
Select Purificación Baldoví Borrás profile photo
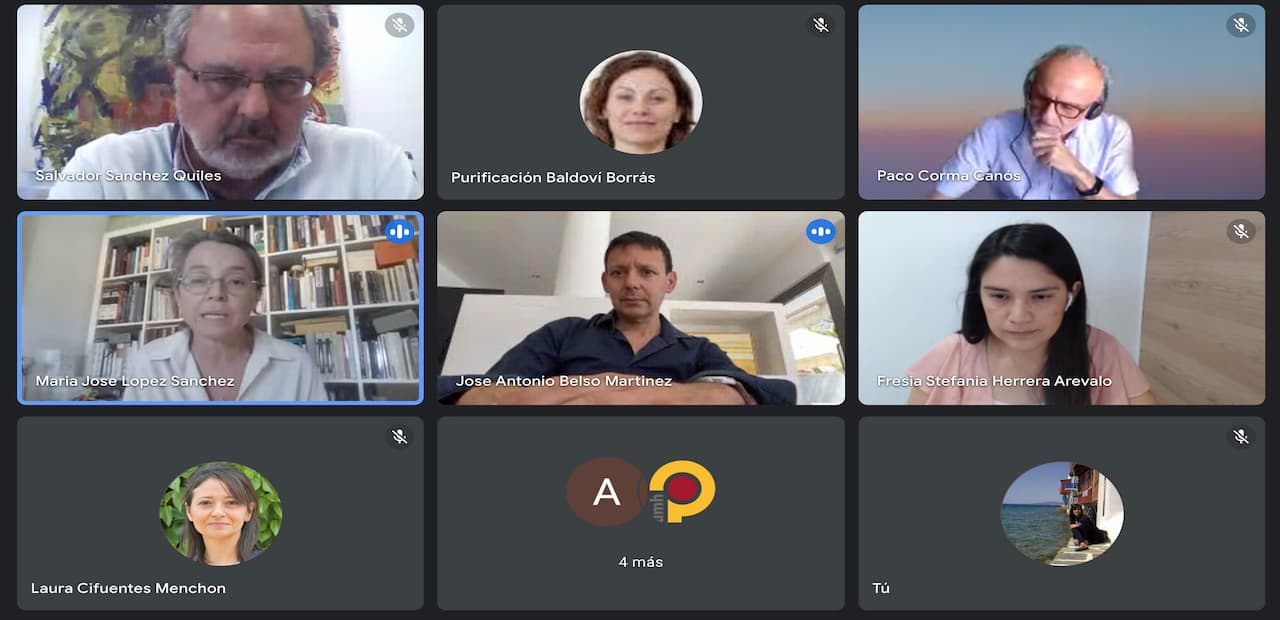pos(641,102)
